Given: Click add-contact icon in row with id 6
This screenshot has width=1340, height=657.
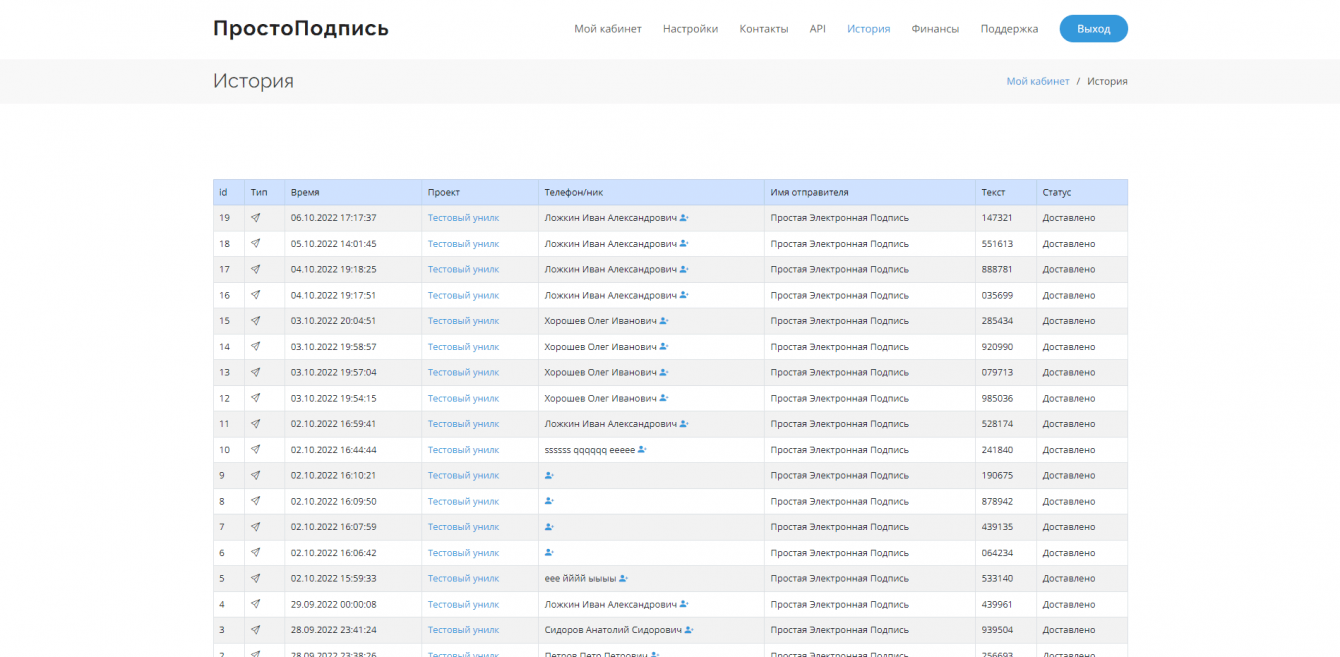Looking at the screenshot, I should click(549, 552).
